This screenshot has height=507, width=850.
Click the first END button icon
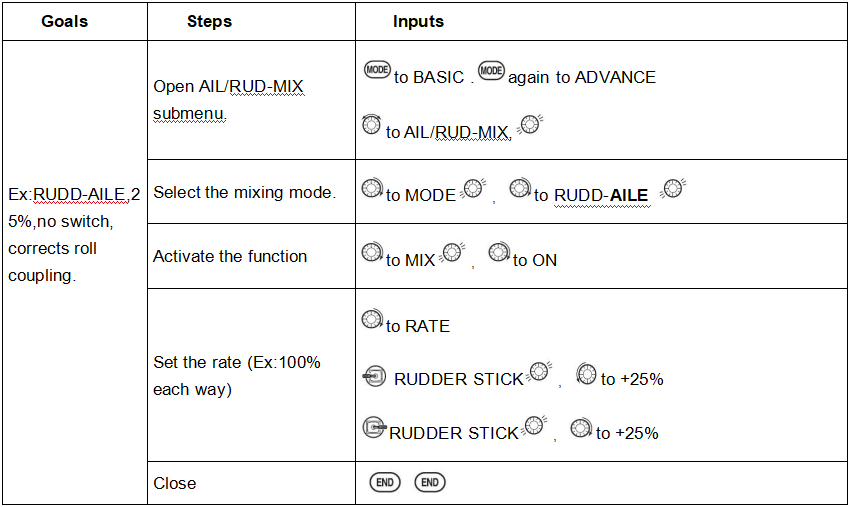coord(385,483)
